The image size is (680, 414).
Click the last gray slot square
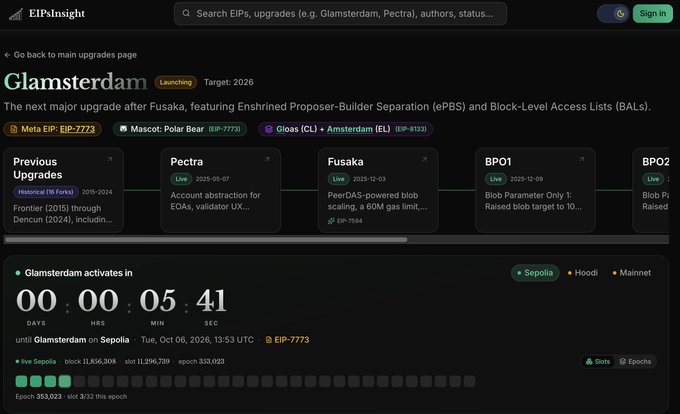click(x=469, y=381)
